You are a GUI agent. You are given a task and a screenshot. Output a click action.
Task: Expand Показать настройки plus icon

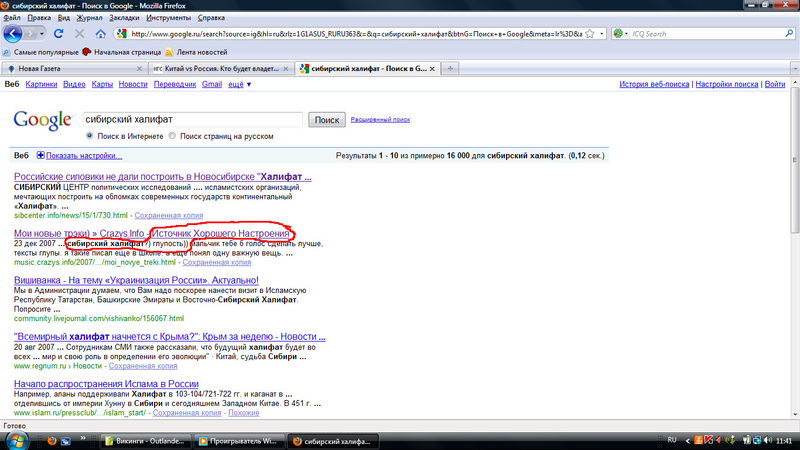click(40, 155)
